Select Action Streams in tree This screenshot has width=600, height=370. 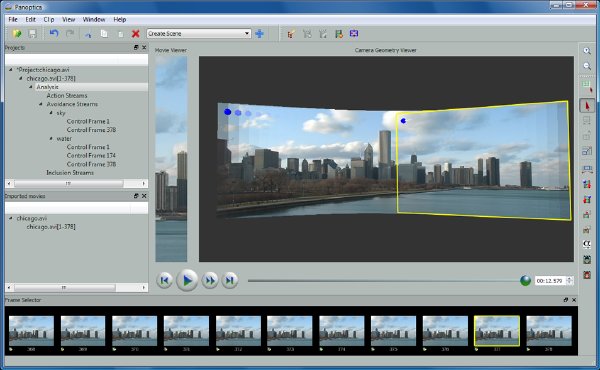tap(67, 96)
